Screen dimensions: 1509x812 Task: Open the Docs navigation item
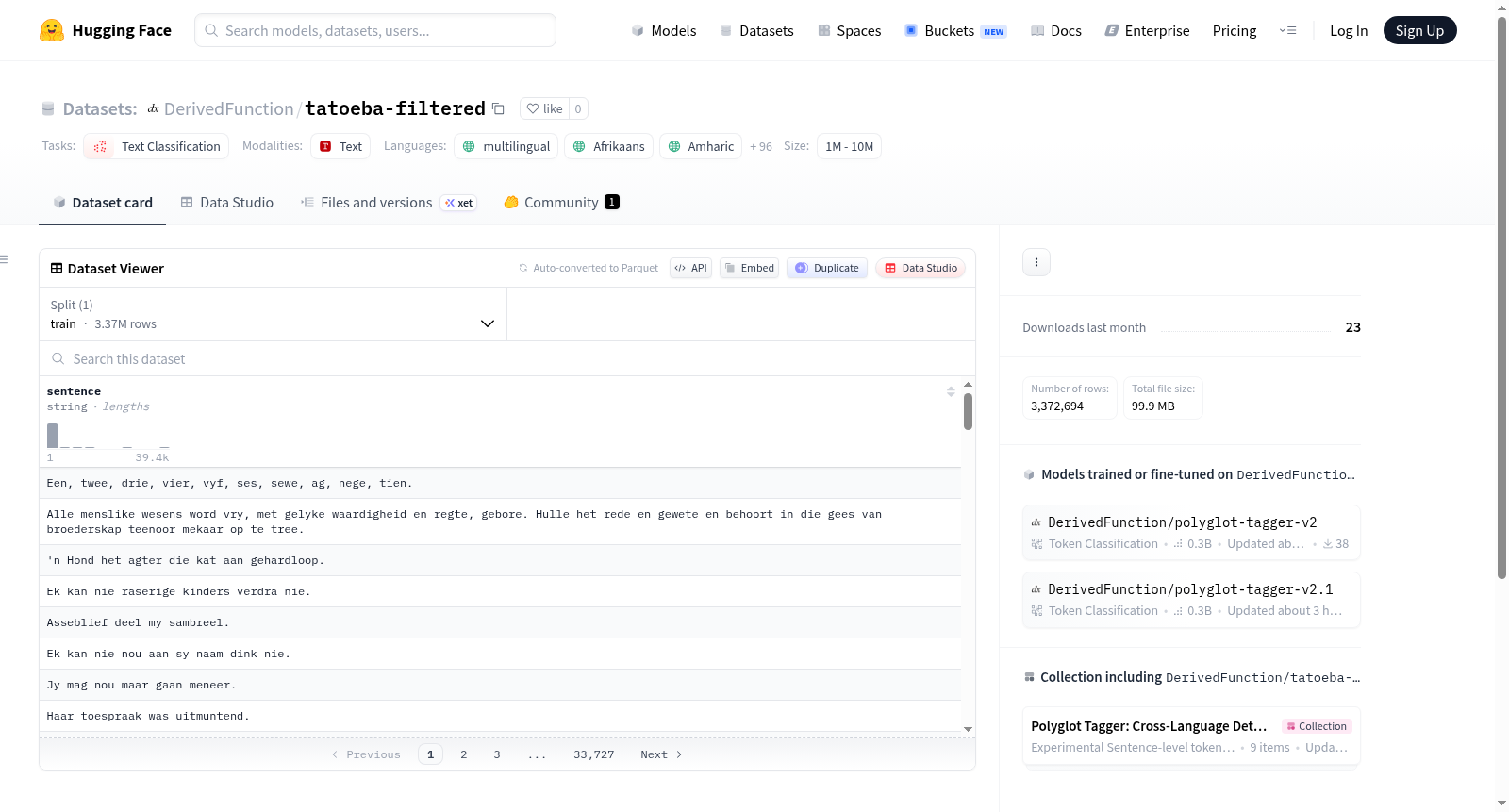coord(1055,30)
